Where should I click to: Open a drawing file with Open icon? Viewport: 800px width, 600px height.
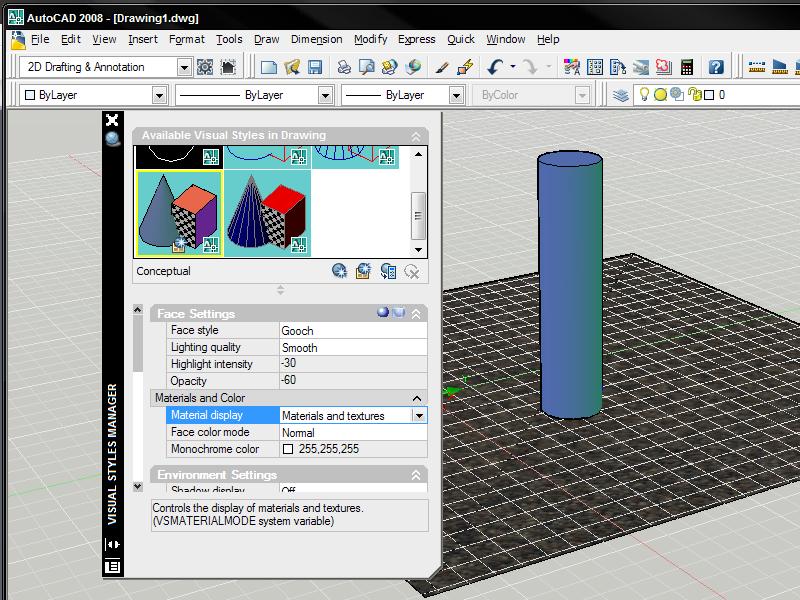[292, 67]
